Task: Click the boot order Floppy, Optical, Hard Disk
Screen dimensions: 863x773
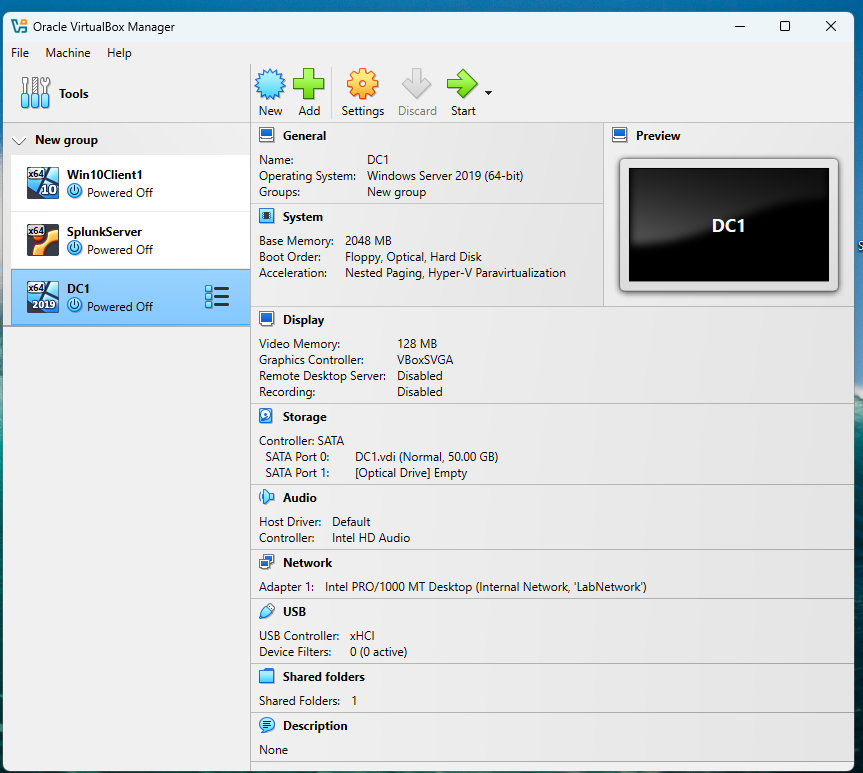Action: pos(413,257)
